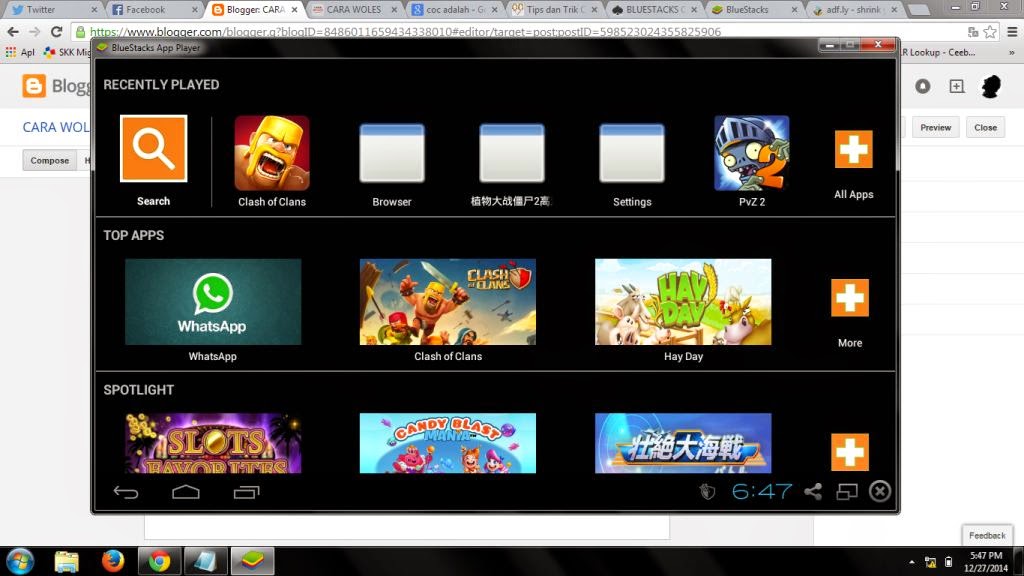Click More under Top Apps
This screenshot has width=1024, height=576.
click(x=849, y=298)
